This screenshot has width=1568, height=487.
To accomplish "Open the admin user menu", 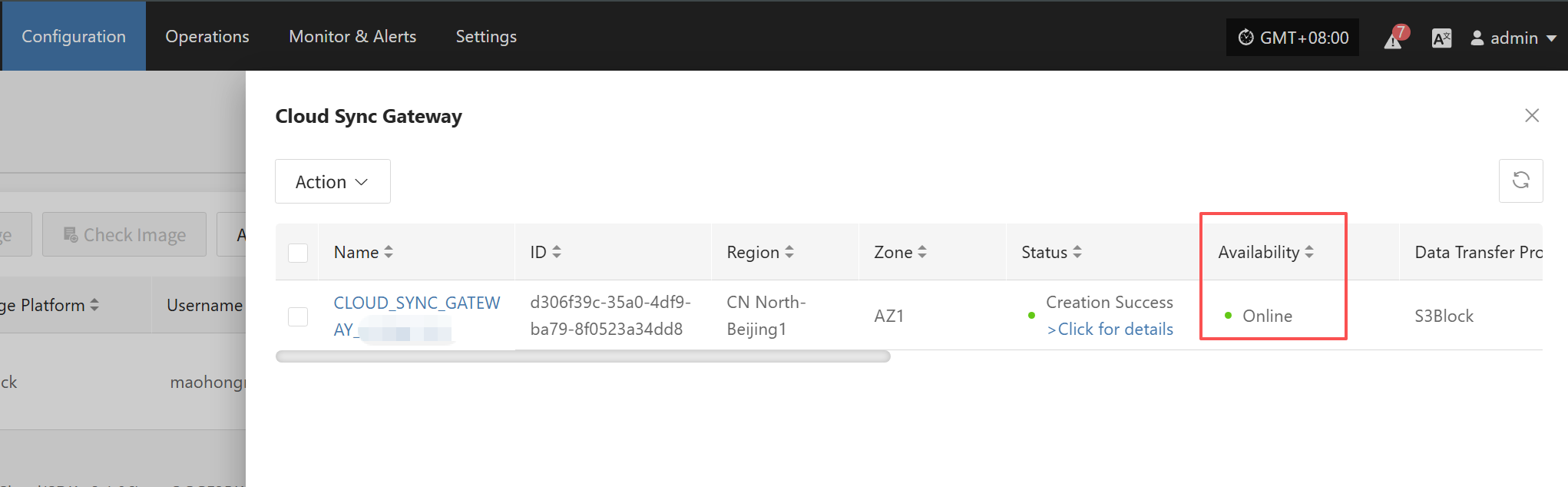I will click(1513, 38).
